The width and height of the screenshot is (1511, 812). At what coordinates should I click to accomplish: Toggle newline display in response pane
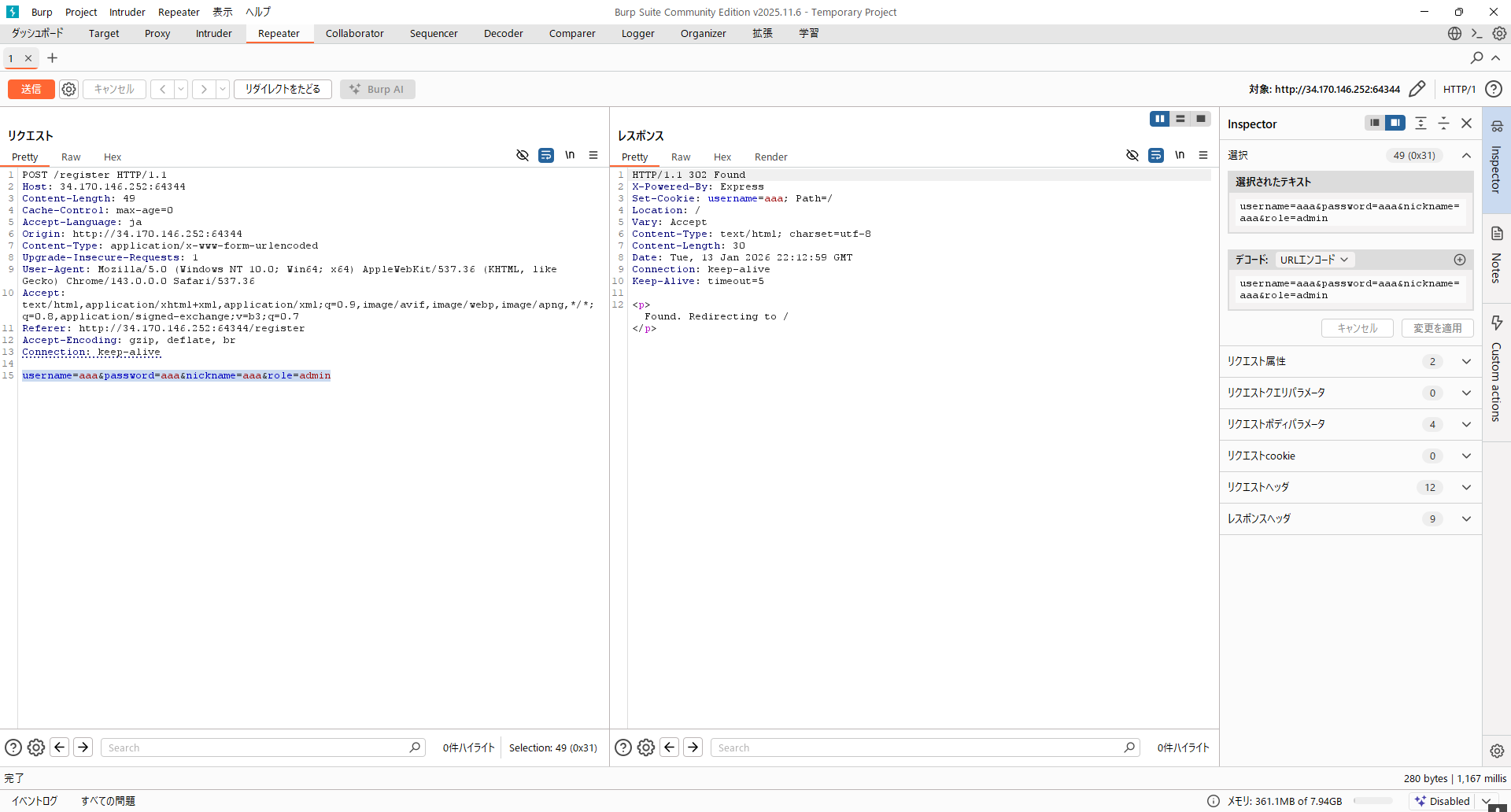tap(1180, 155)
